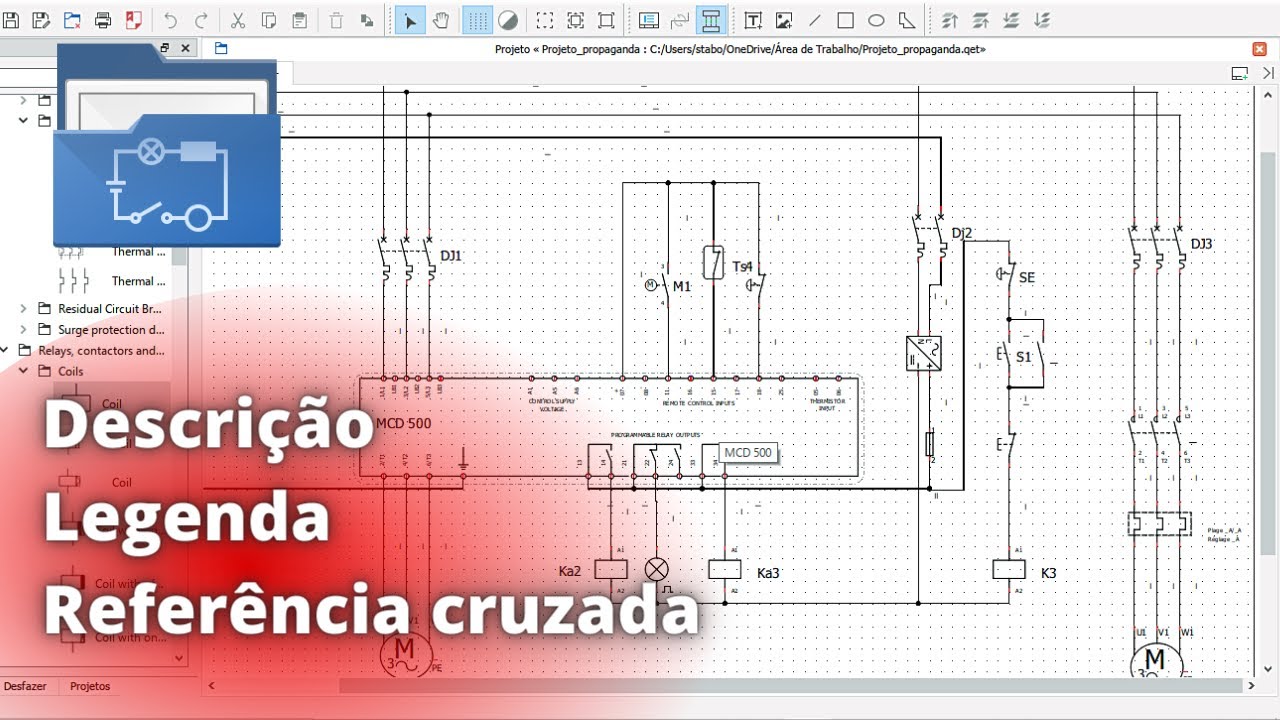Click the Delete trash icon
The width and height of the screenshot is (1280, 720).
[x=337, y=20]
